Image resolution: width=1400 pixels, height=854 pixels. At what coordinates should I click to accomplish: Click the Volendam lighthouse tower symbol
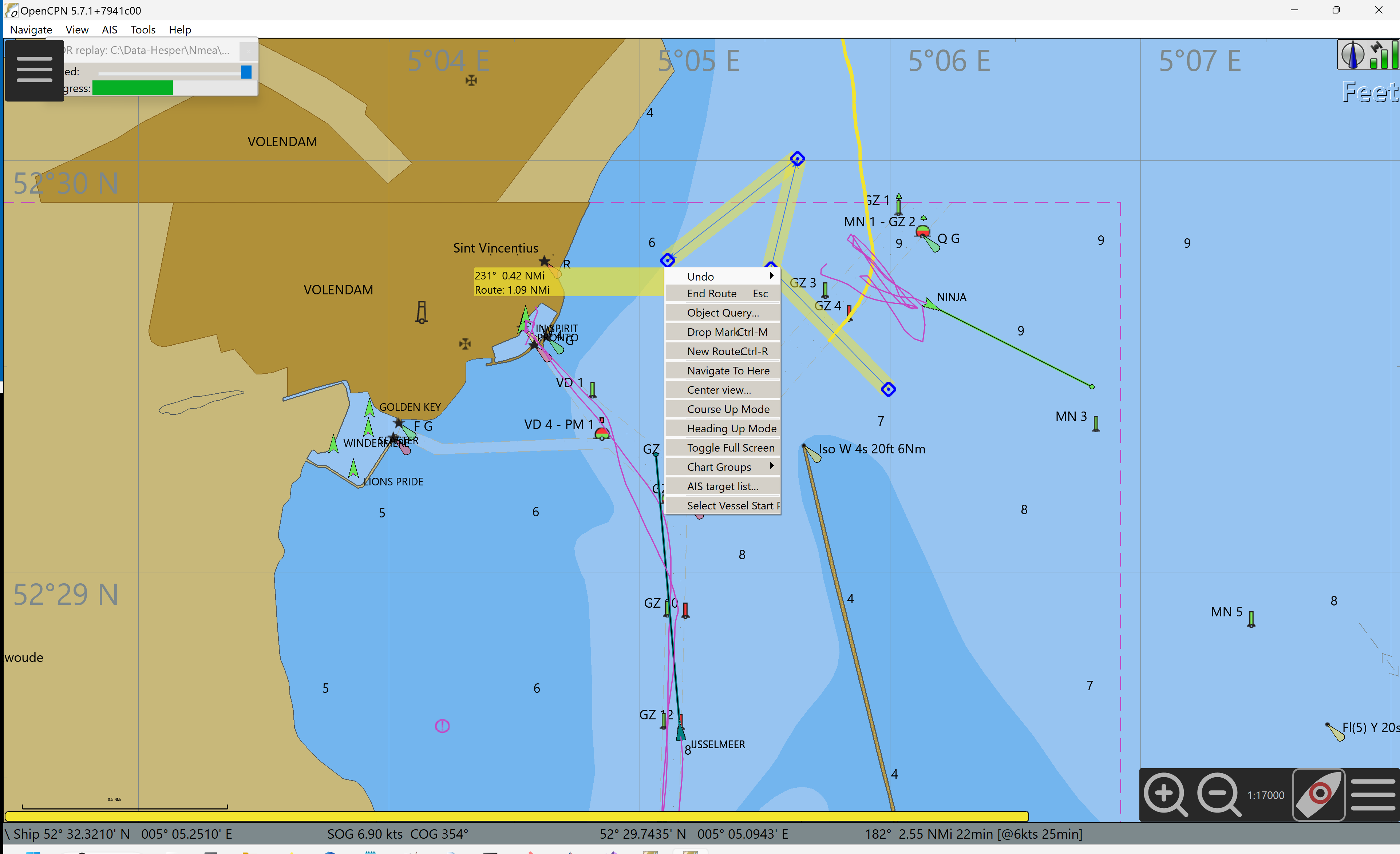tap(421, 312)
